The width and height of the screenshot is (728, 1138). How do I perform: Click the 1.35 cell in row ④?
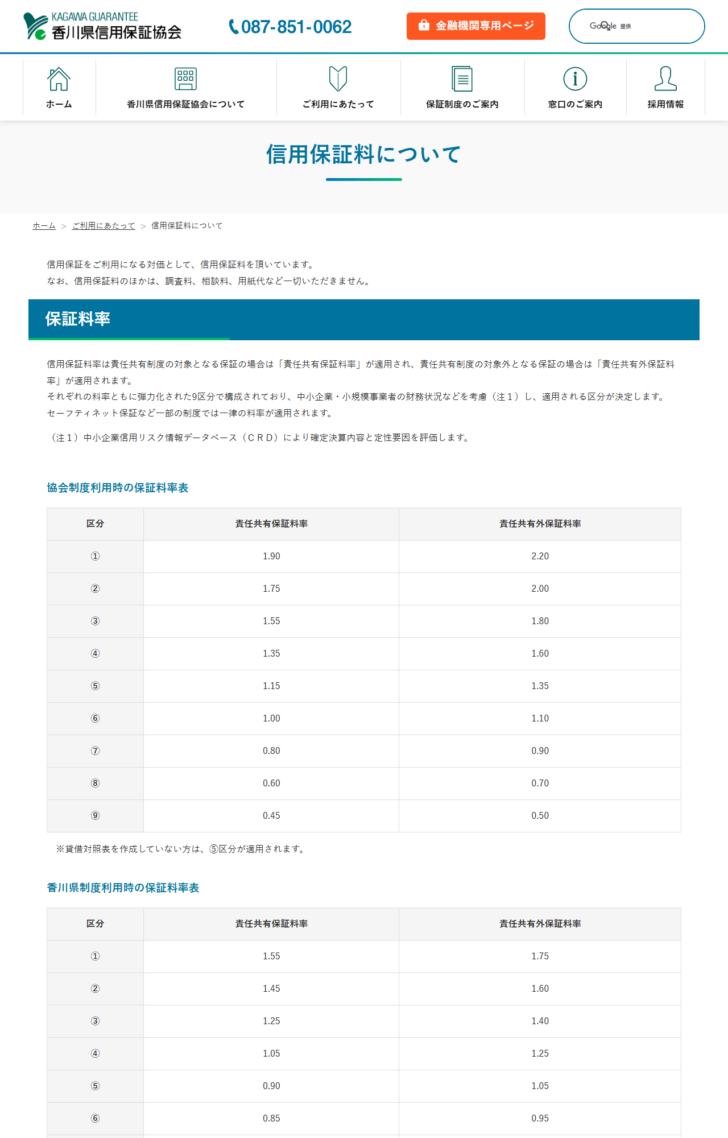tap(271, 654)
